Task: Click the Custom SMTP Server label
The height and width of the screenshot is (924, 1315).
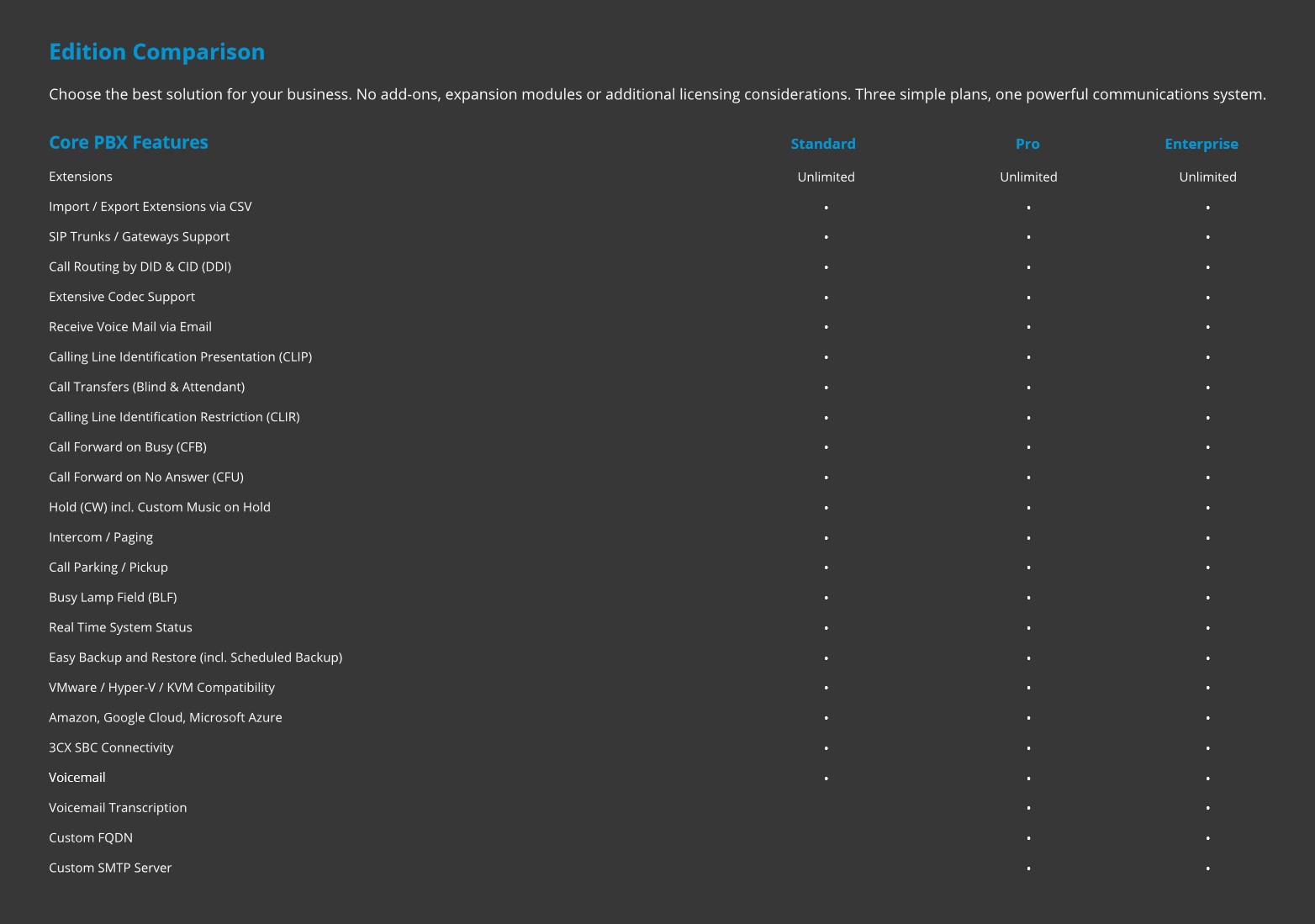Action: [110, 868]
